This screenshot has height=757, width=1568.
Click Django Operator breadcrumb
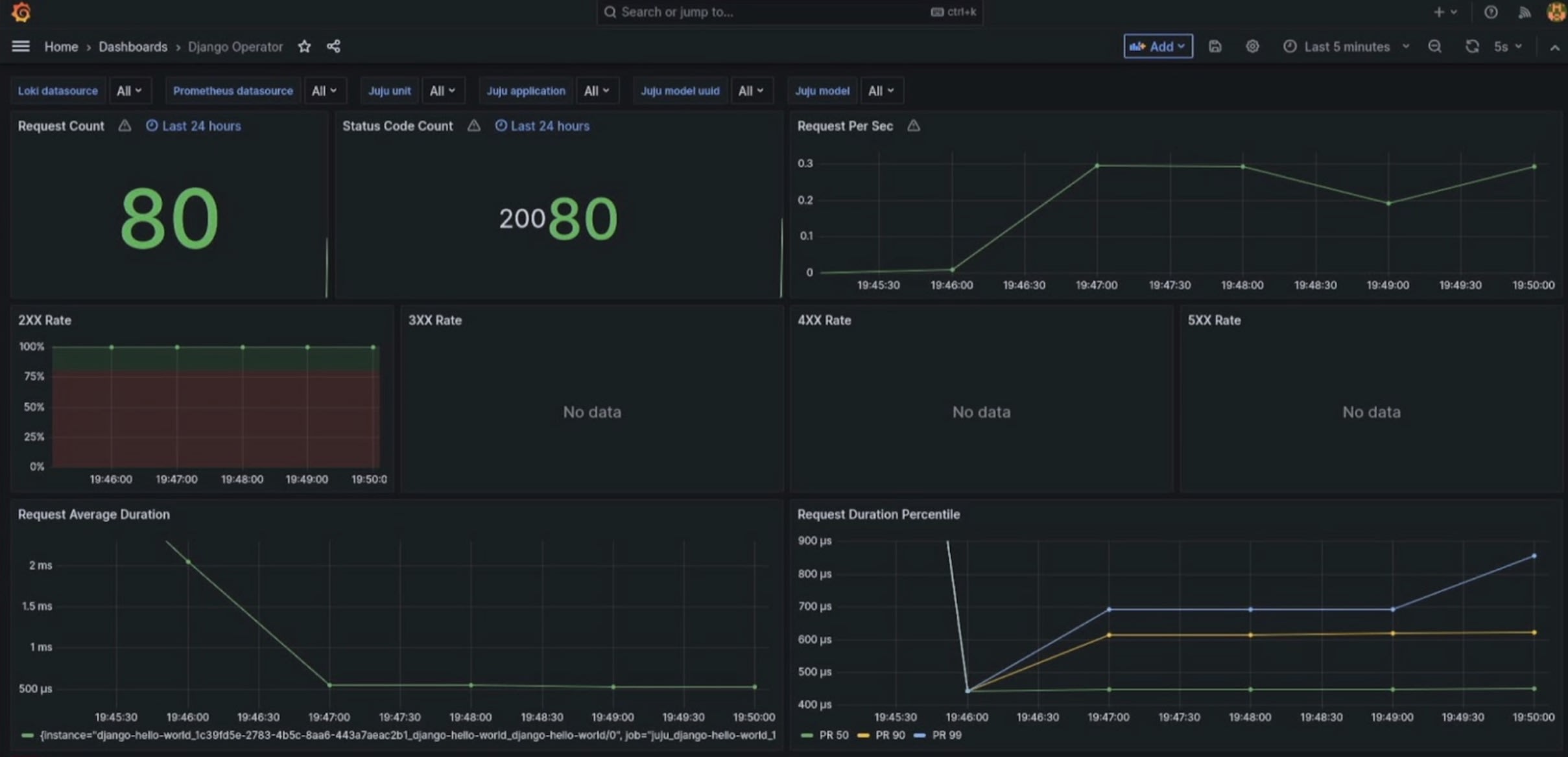pos(235,47)
